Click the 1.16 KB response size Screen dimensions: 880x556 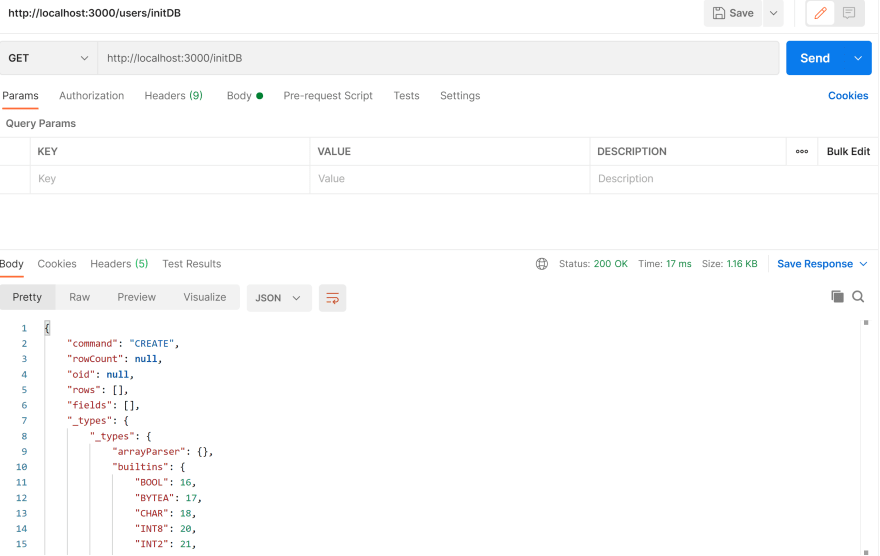(742, 264)
